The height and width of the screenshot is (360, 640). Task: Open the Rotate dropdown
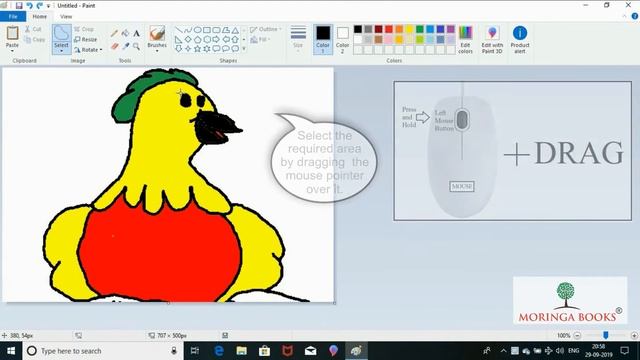89,50
